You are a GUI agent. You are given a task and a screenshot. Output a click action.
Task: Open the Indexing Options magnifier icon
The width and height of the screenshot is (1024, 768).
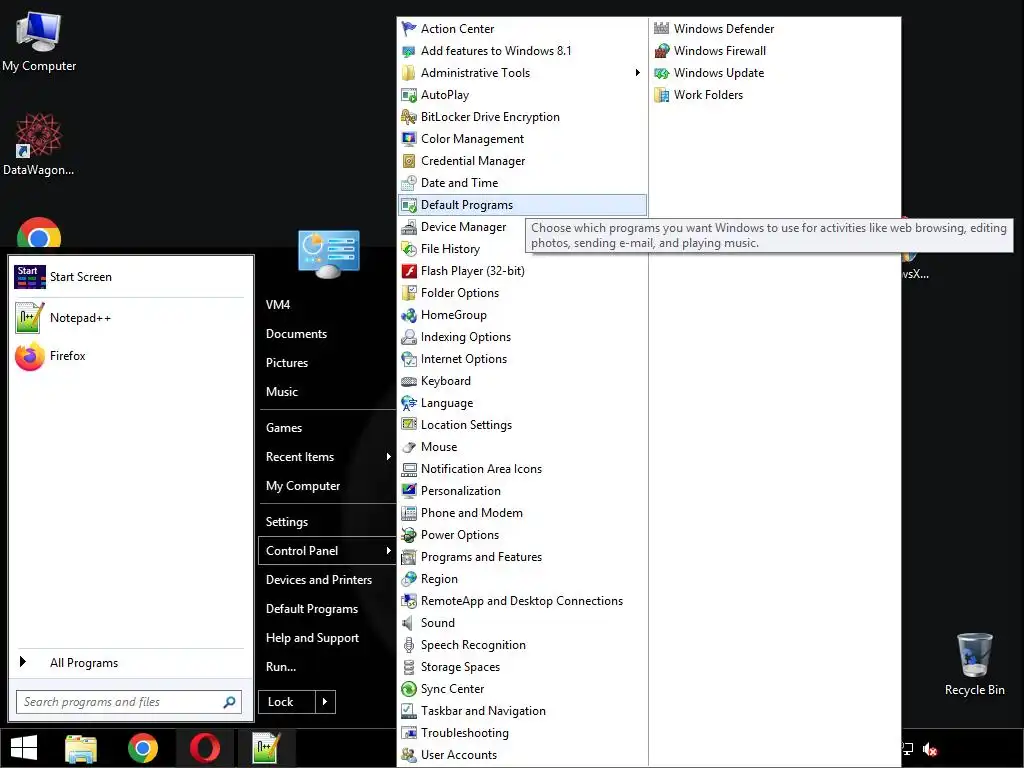tap(409, 337)
